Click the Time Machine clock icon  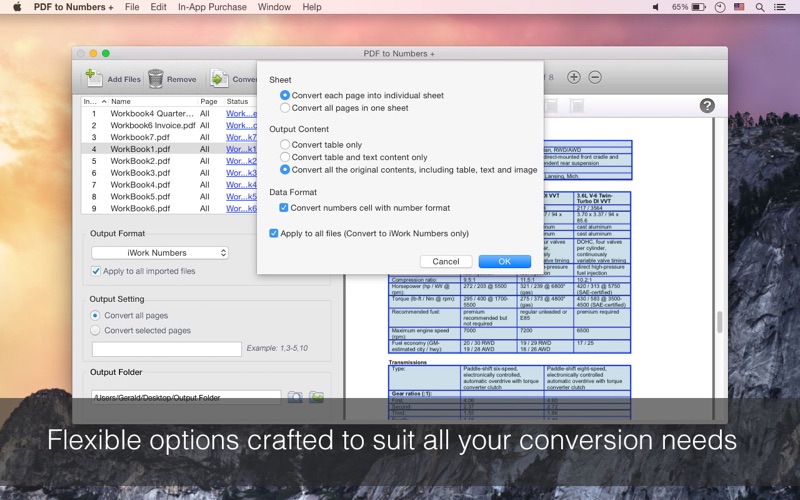click(720, 7)
